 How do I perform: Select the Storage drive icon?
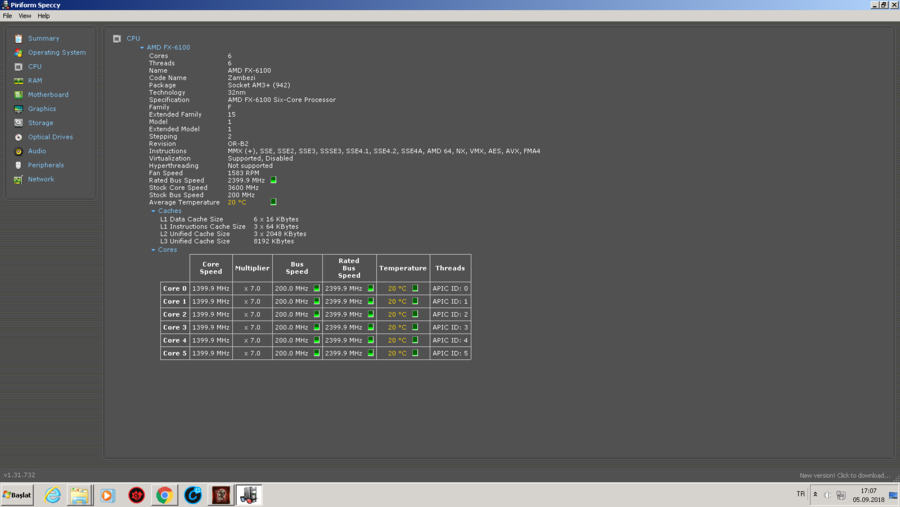(18, 123)
